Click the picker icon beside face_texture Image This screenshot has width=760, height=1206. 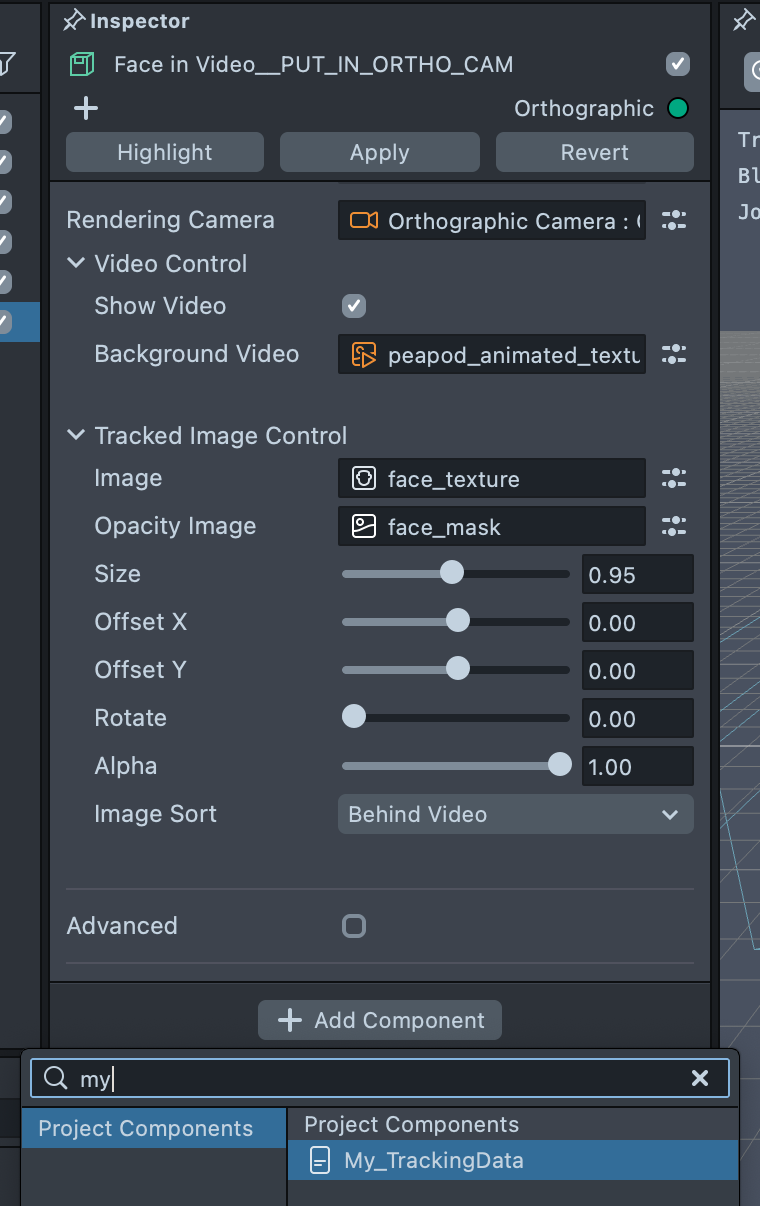tap(674, 478)
